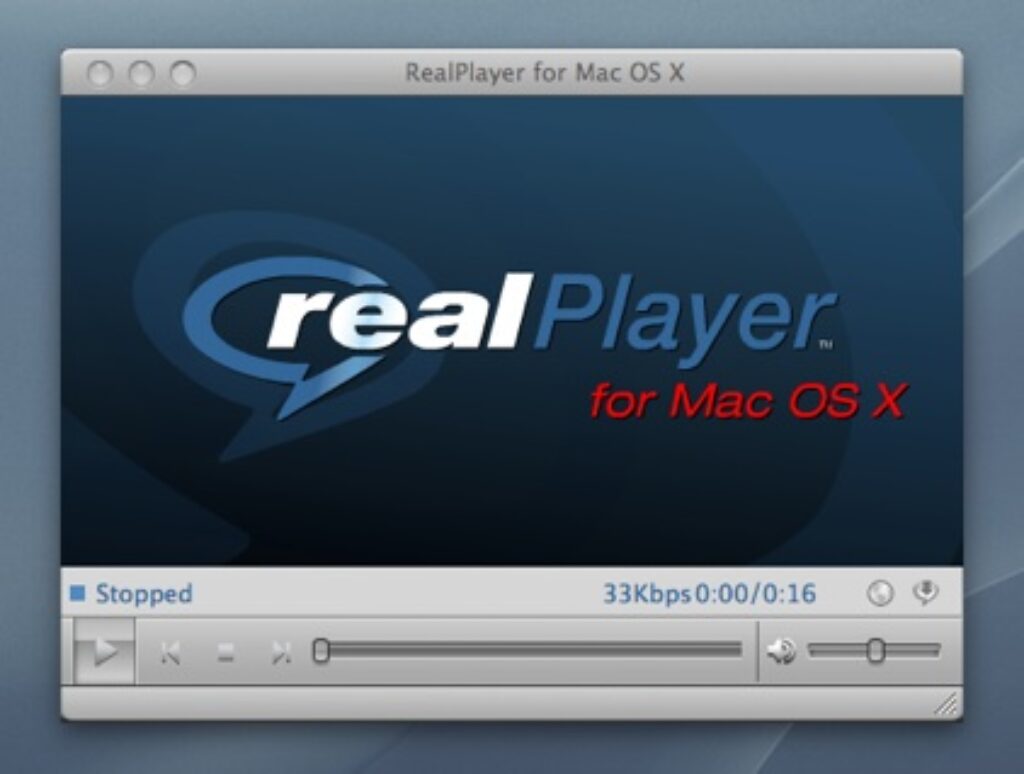Click the window resize grip corner
Viewport: 1024px width, 774px height.
948,705
